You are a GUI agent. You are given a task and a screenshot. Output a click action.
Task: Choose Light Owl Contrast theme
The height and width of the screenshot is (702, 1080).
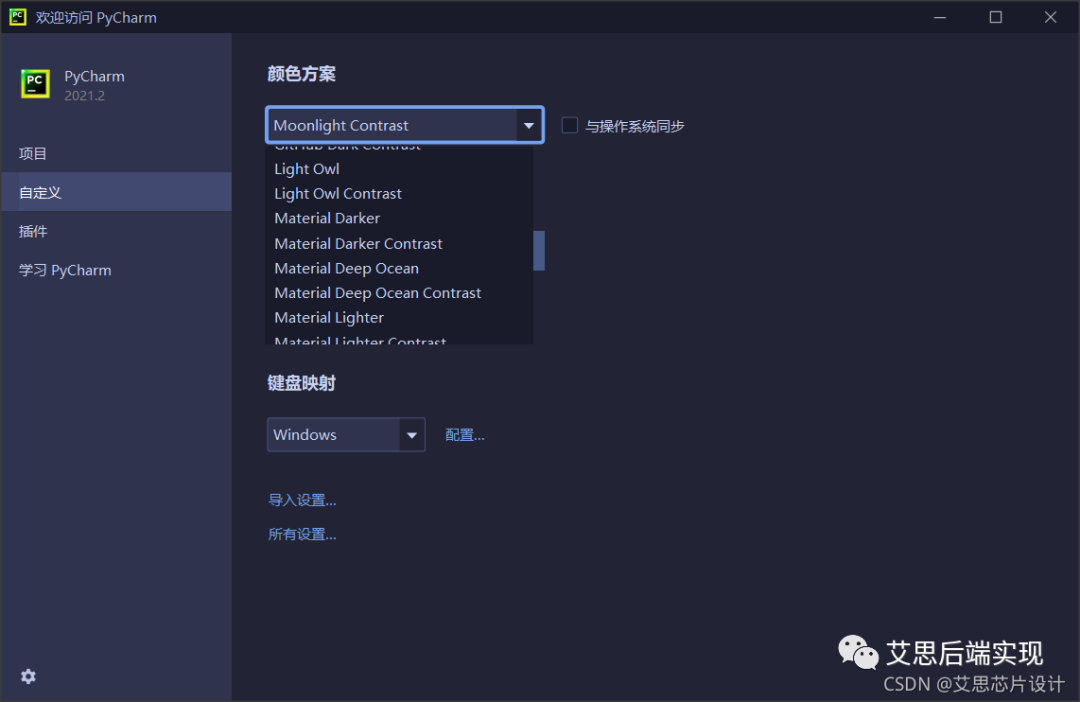pos(338,194)
